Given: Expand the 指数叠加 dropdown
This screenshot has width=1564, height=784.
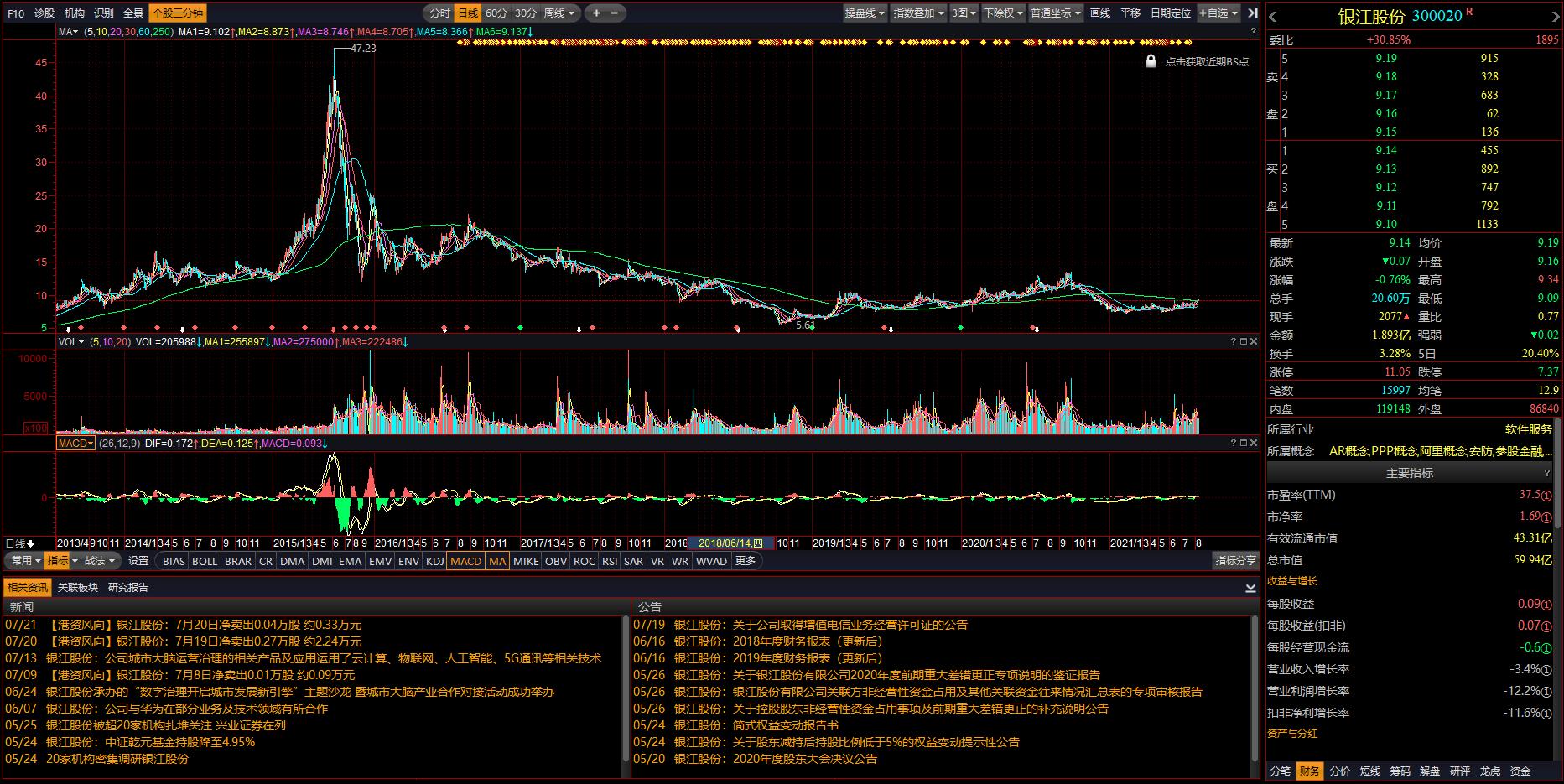Looking at the screenshot, I should pos(918,13).
